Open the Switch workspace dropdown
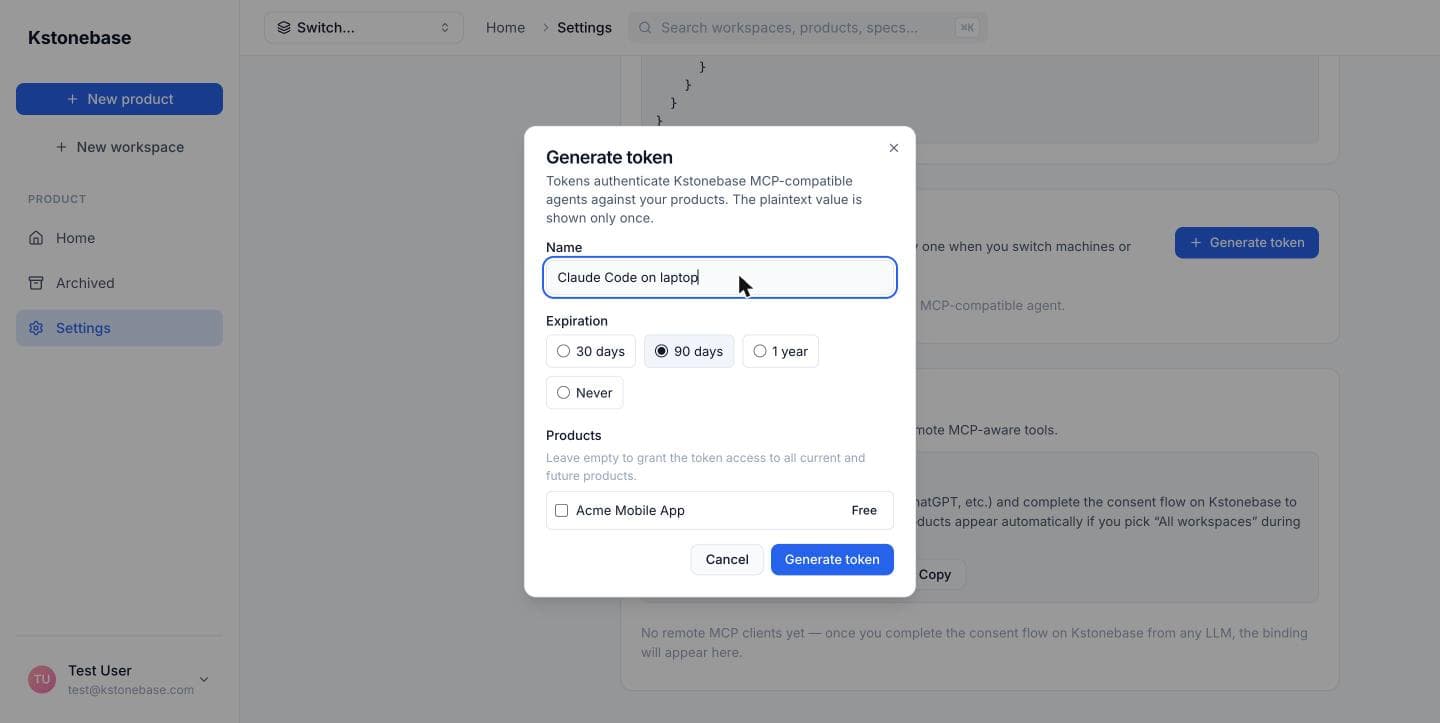 (x=364, y=28)
